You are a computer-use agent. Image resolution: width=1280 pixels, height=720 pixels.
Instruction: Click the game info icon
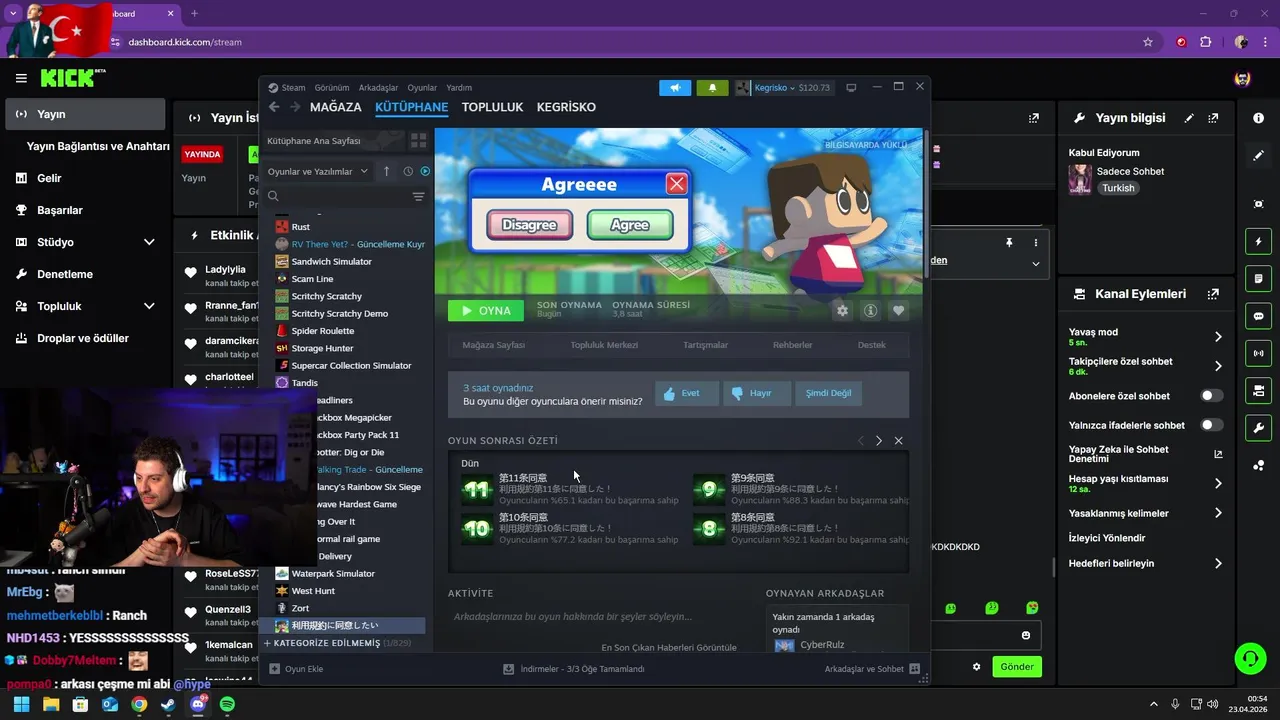point(870,311)
